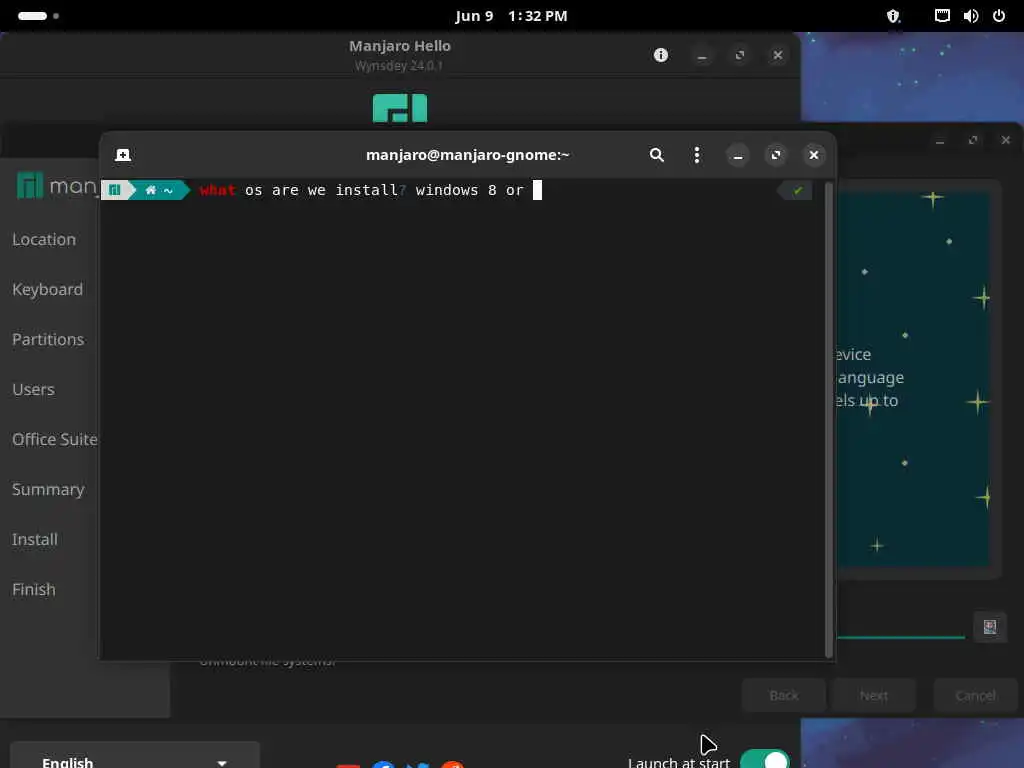Click the terminal's vertical scrollbar
1024x768 pixels.
pyautogui.click(x=829, y=419)
